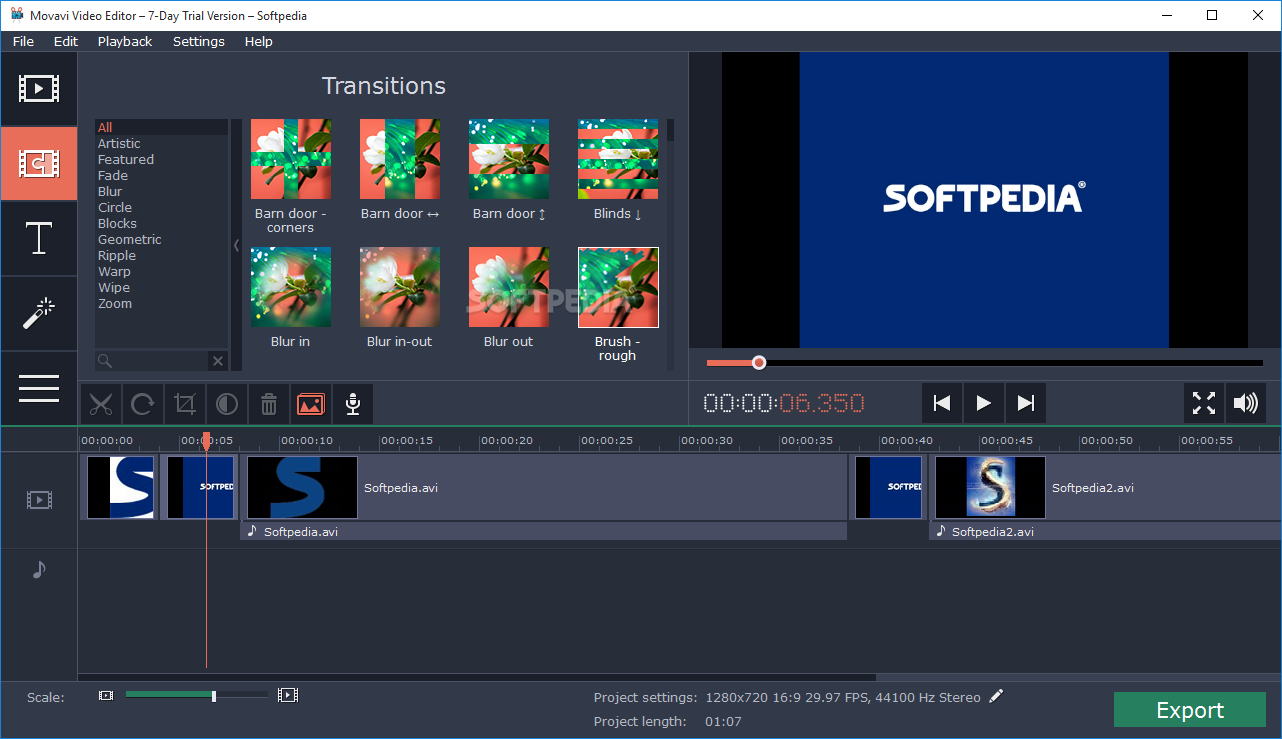Skip to next frame button
Viewport: 1282px width, 739px height.
pyautogui.click(x=1025, y=403)
